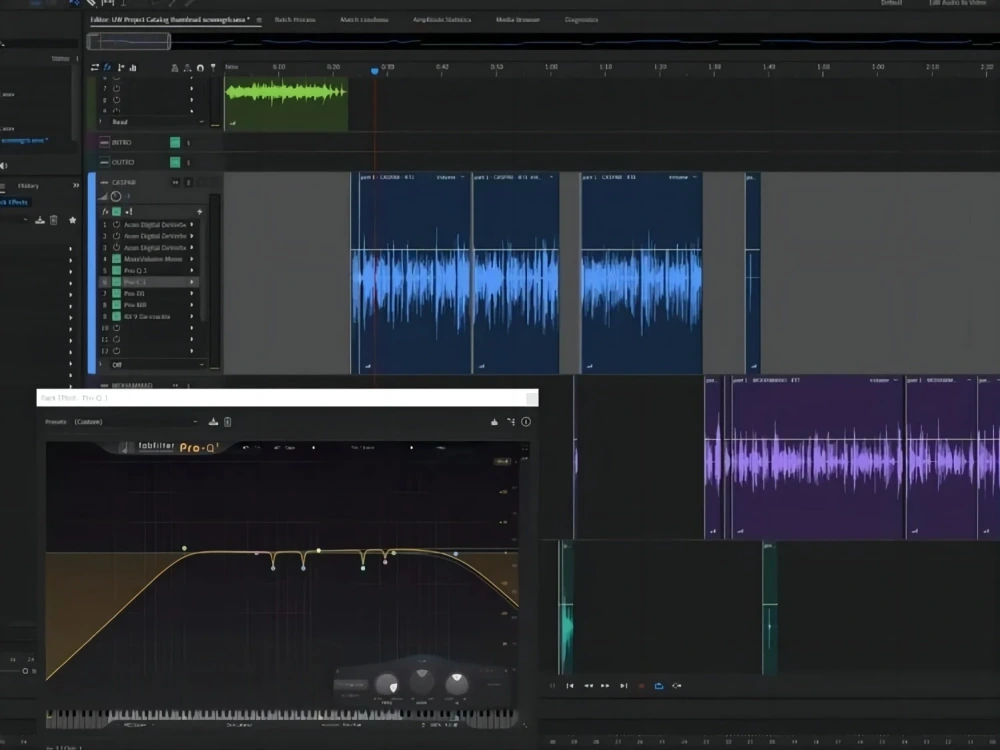Toggle power for MaxxVolume Mono effect

pyautogui.click(x=117, y=259)
